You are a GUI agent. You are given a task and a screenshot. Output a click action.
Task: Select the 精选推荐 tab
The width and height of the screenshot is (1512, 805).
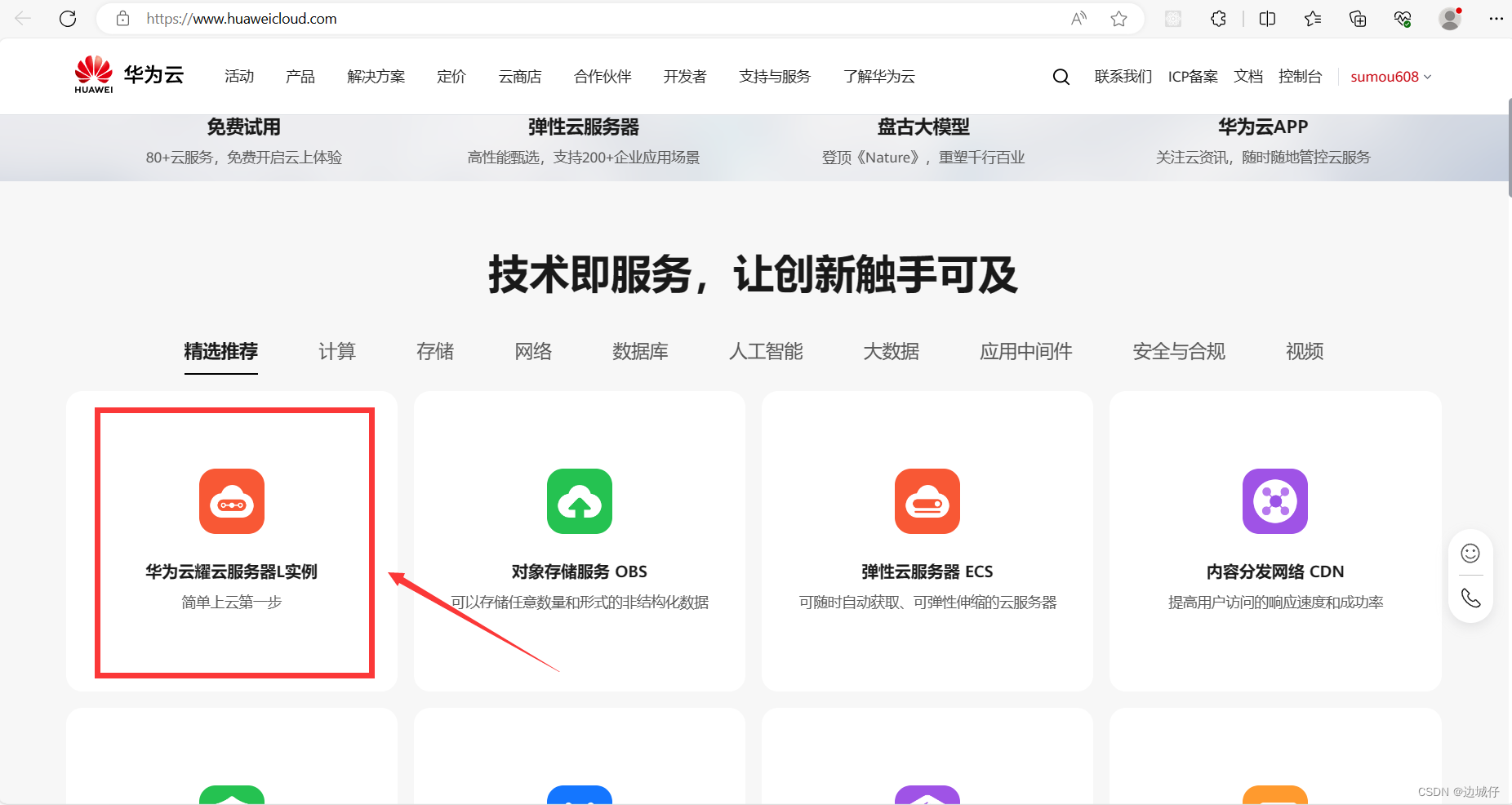tap(221, 352)
